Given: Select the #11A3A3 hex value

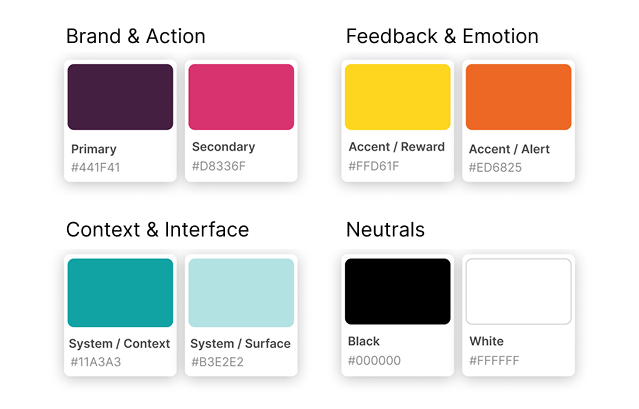Looking at the screenshot, I should [x=95, y=361].
